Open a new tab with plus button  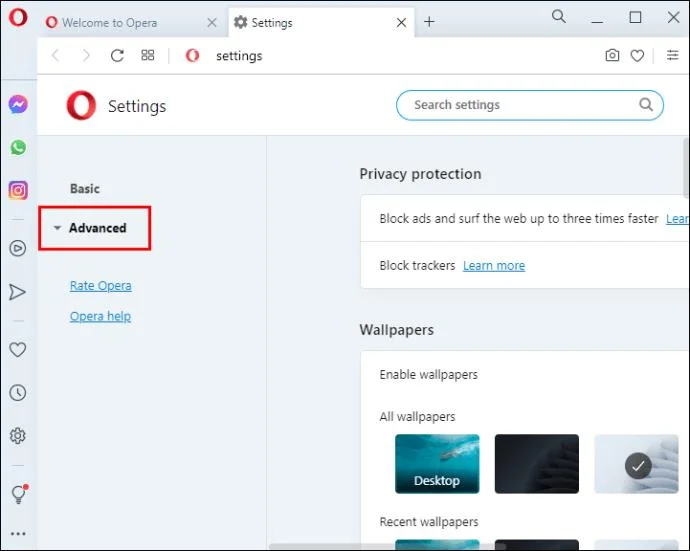coord(429,22)
